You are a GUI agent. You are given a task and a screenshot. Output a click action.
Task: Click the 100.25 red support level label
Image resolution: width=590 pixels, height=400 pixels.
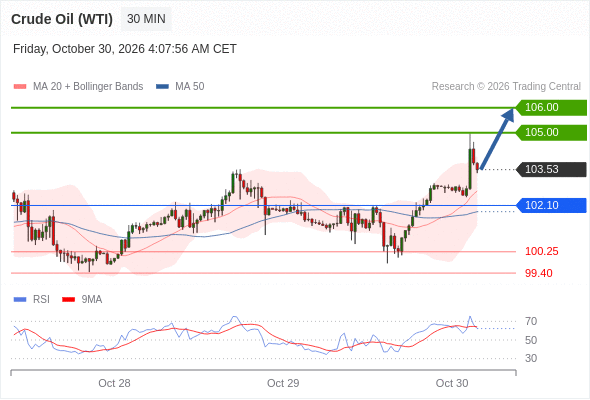click(541, 251)
